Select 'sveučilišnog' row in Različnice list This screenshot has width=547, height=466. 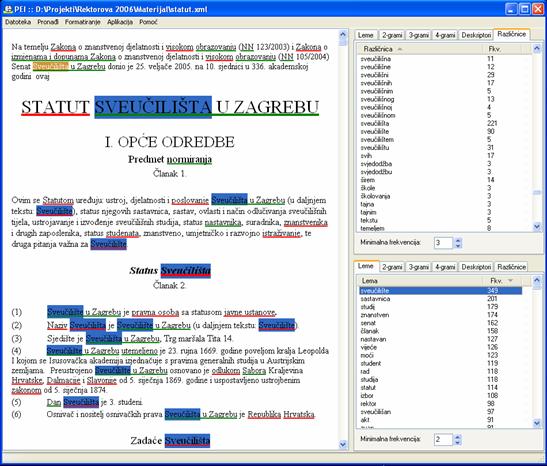(441, 99)
